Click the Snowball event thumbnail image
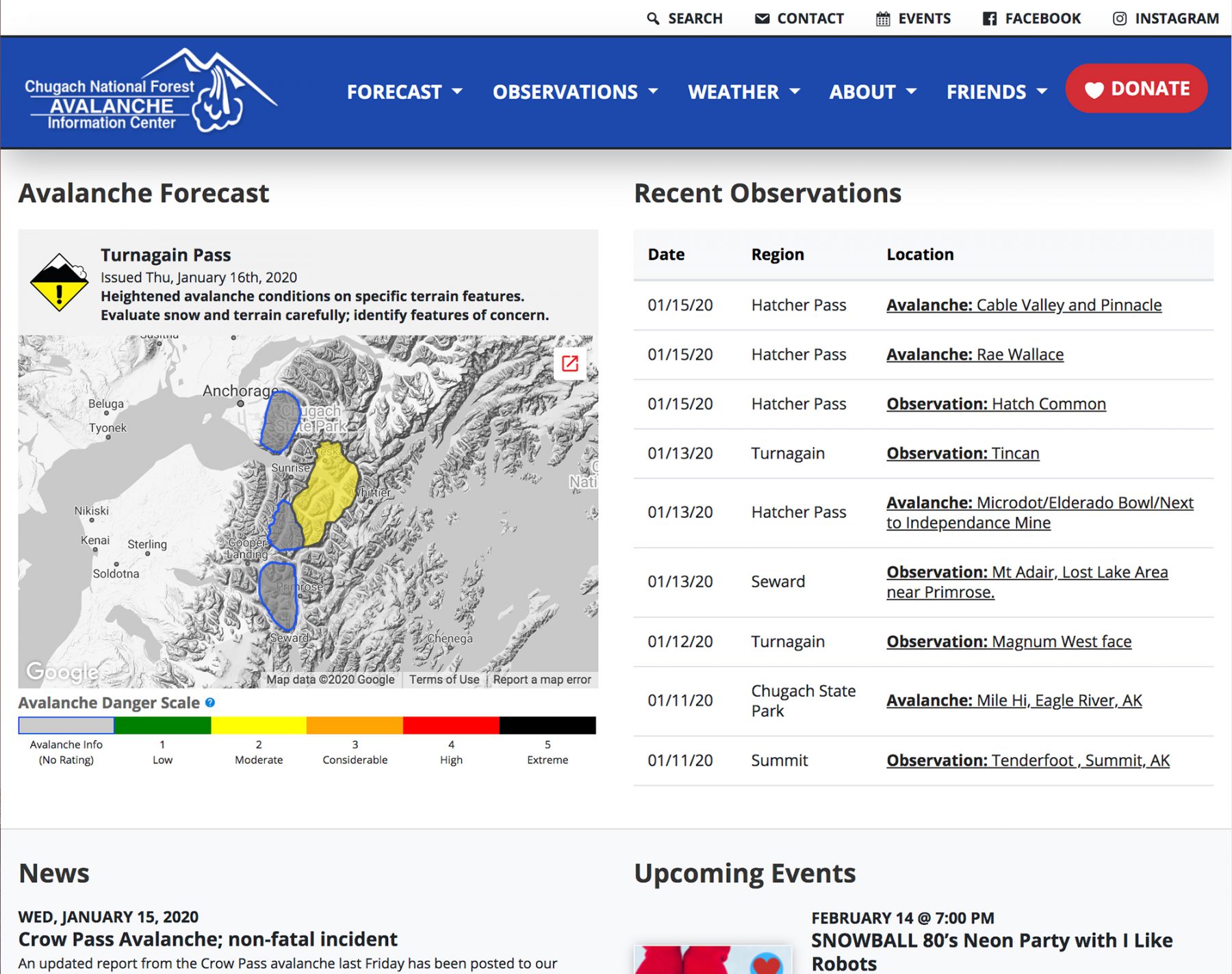This screenshot has height=974, width=1232. point(713,960)
